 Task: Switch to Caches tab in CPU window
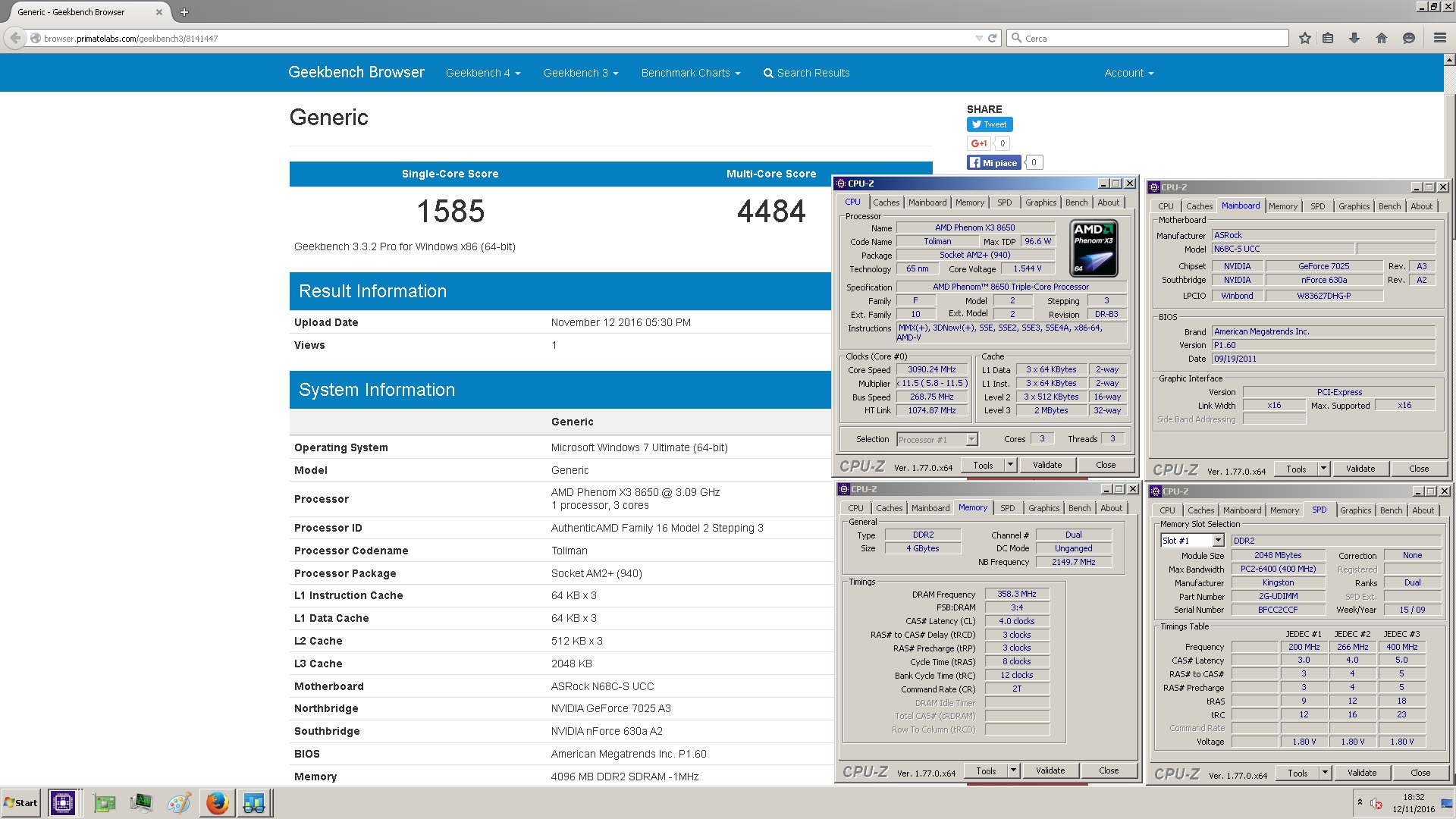tap(886, 202)
